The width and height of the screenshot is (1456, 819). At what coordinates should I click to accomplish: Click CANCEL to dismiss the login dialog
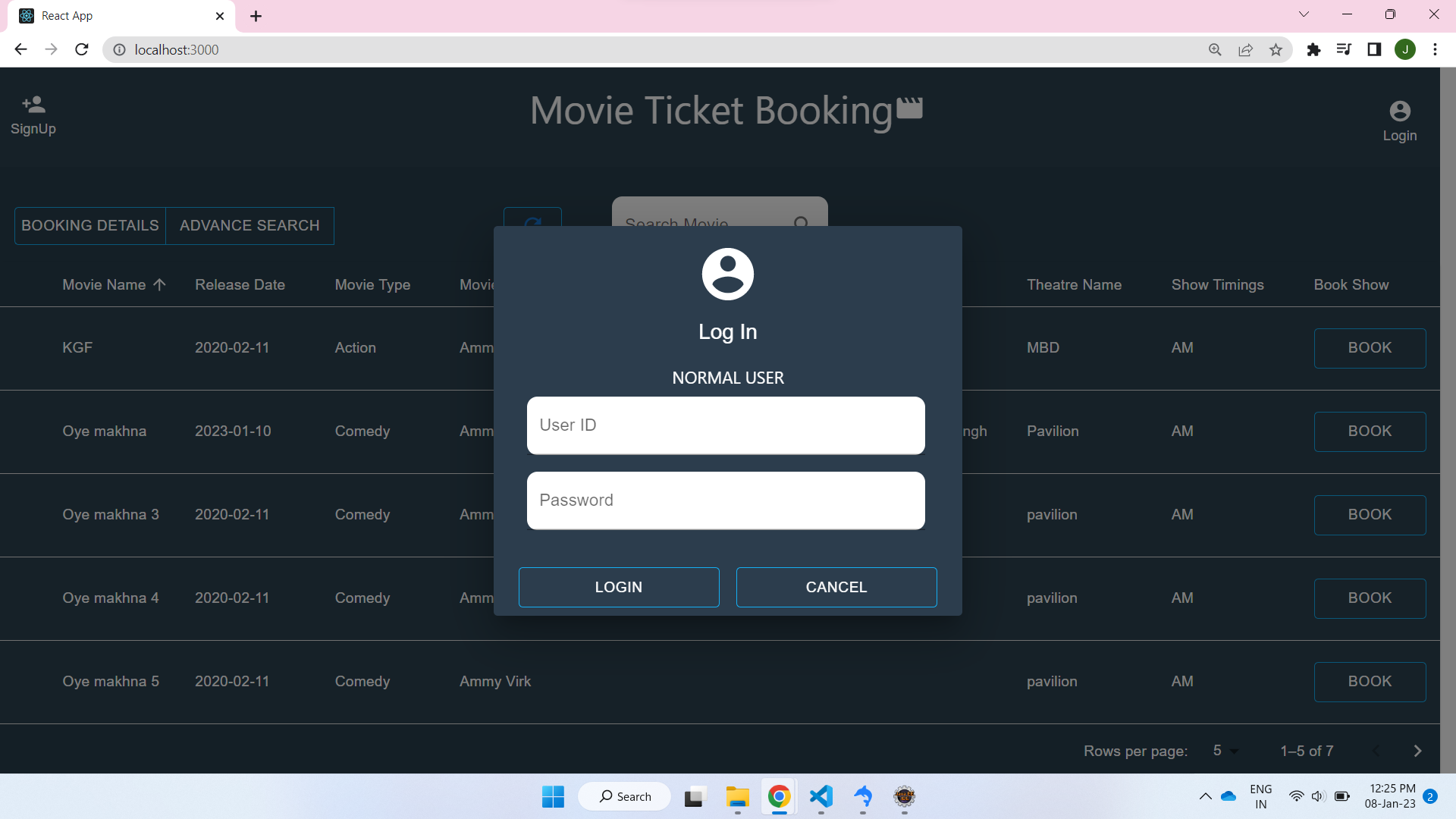coord(836,587)
